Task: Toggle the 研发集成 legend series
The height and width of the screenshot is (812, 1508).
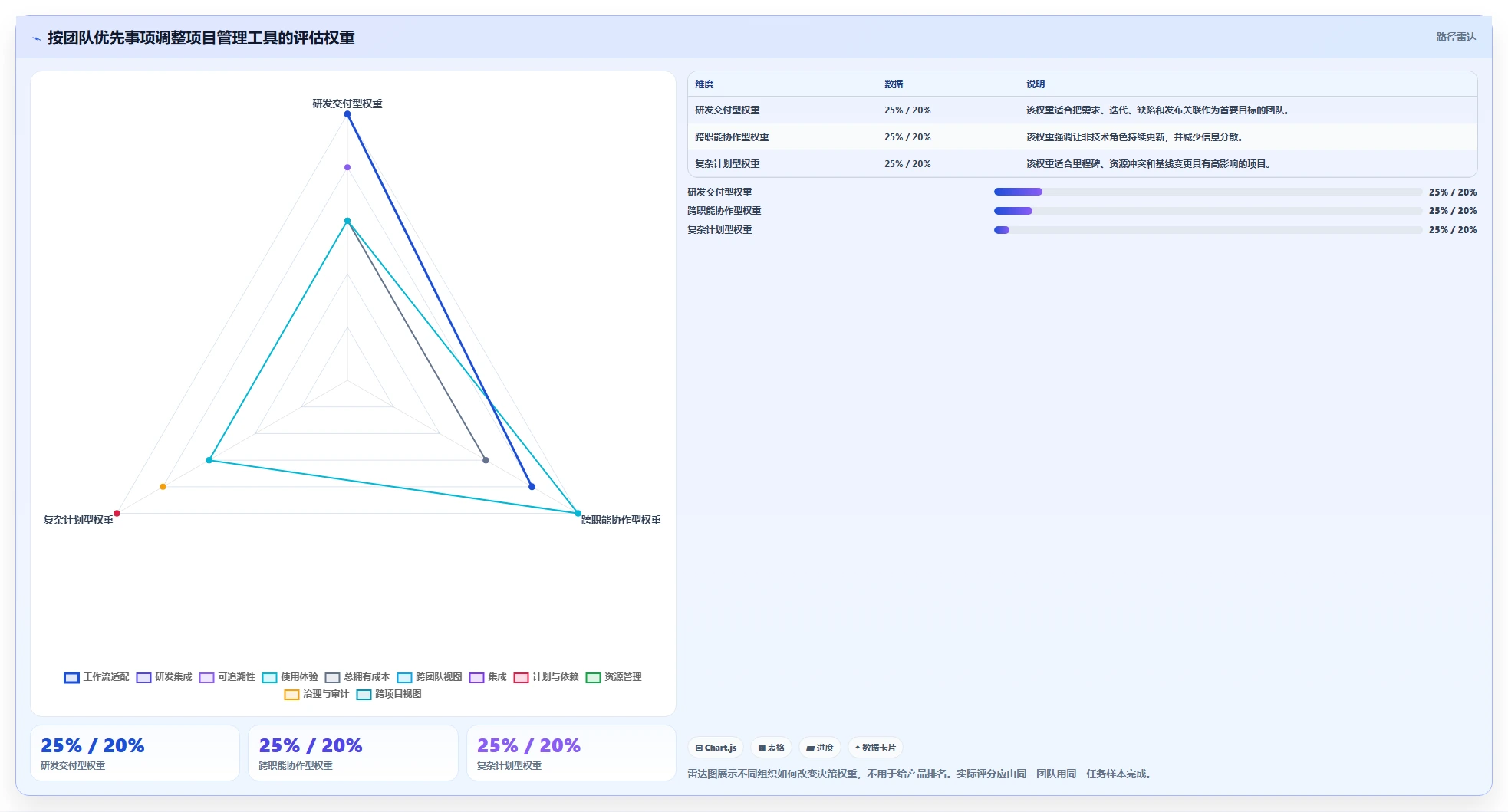Action: (x=164, y=677)
